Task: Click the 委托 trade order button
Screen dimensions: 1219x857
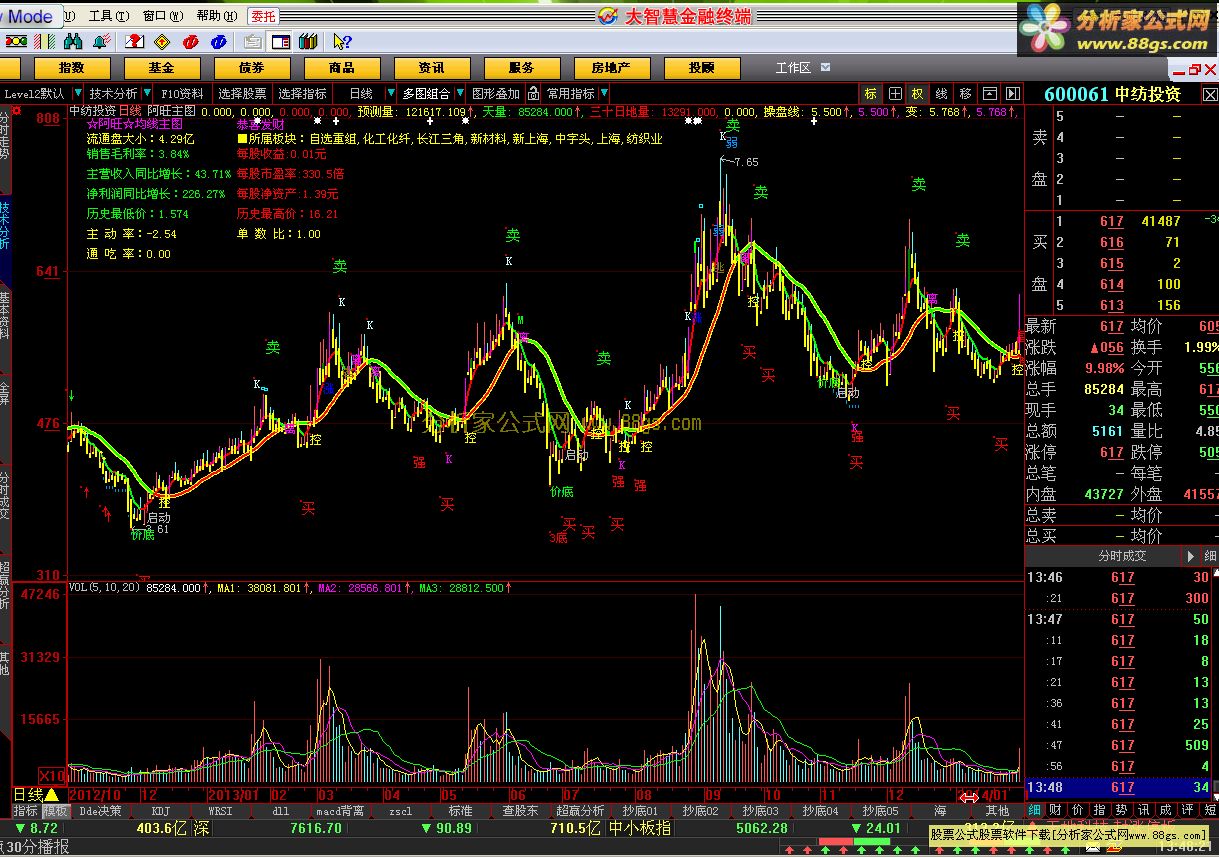Action: [263, 15]
